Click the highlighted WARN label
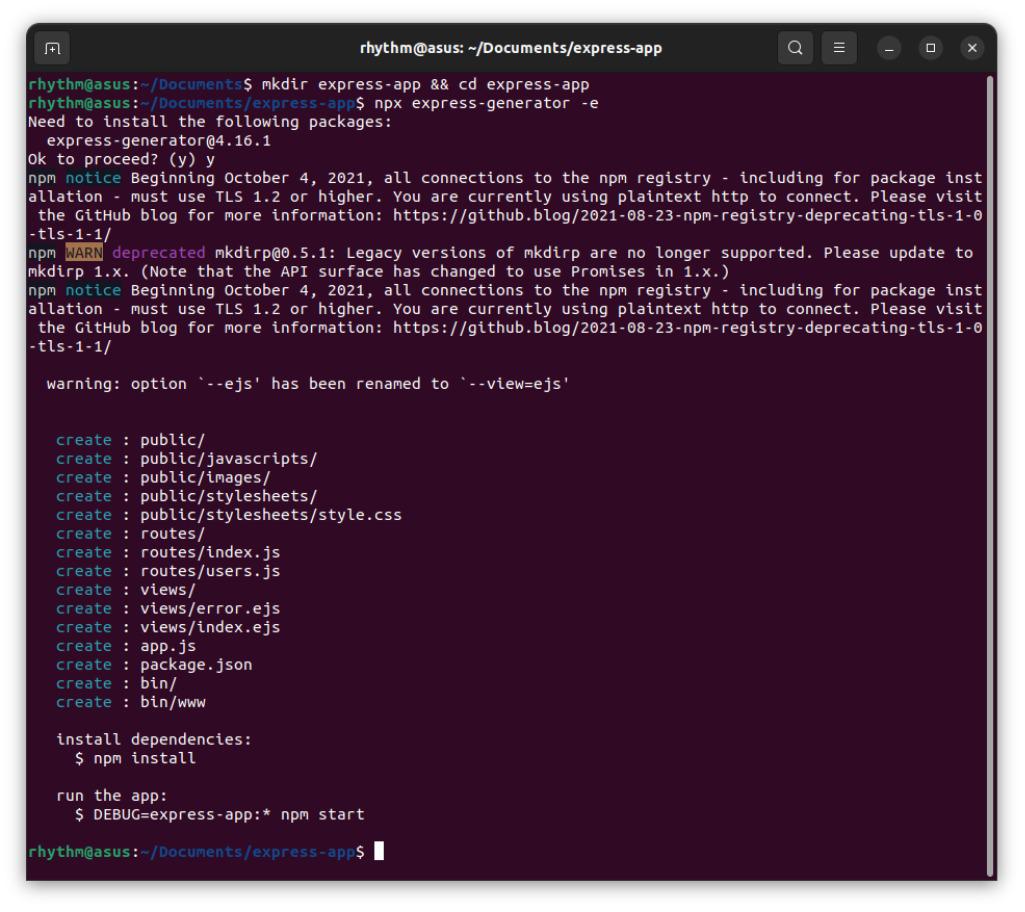The height and width of the screenshot is (912, 1025). pyautogui.click(x=84, y=253)
